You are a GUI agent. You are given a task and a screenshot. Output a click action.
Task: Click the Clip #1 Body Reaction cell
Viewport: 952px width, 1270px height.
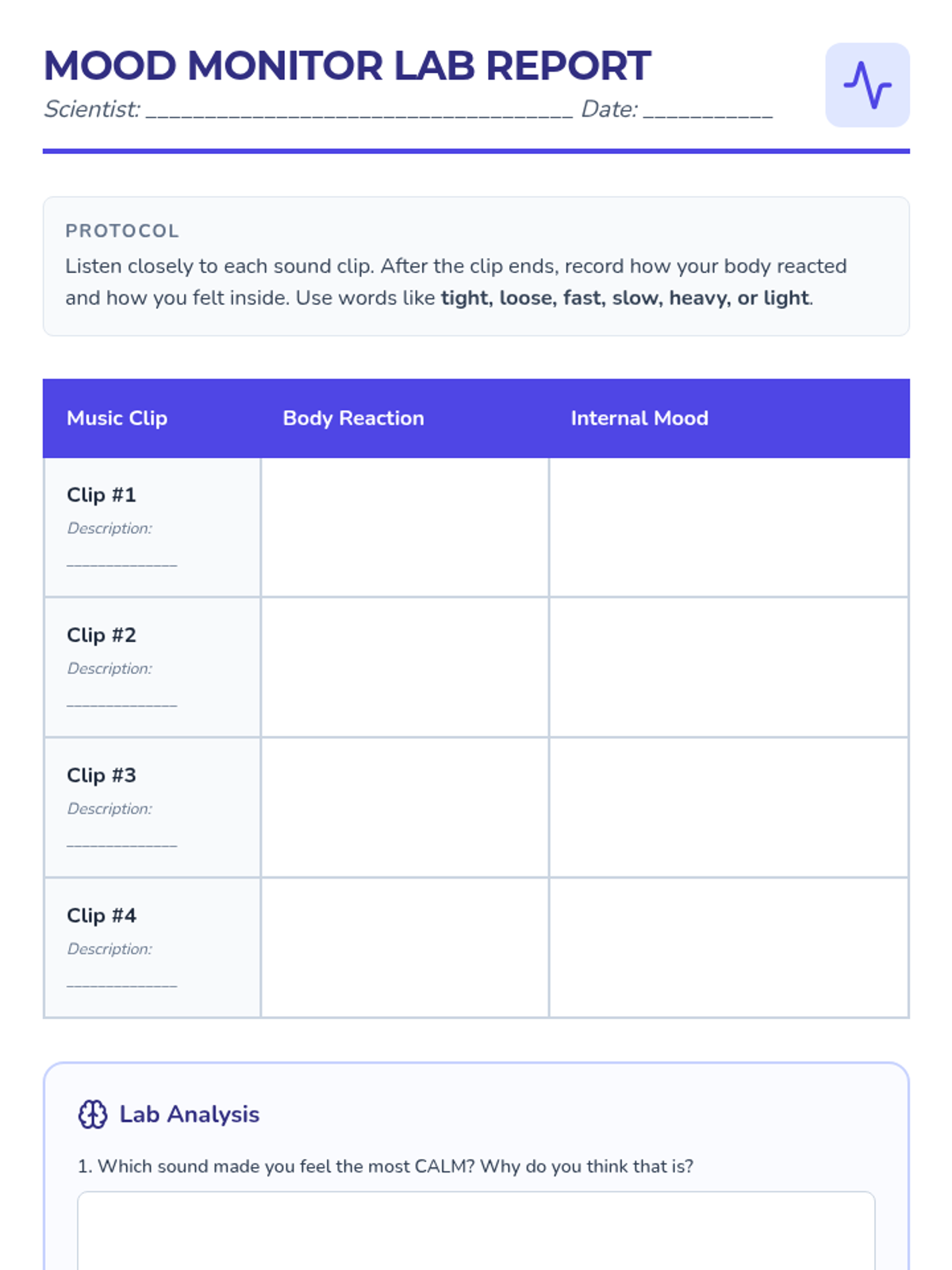coord(405,527)
